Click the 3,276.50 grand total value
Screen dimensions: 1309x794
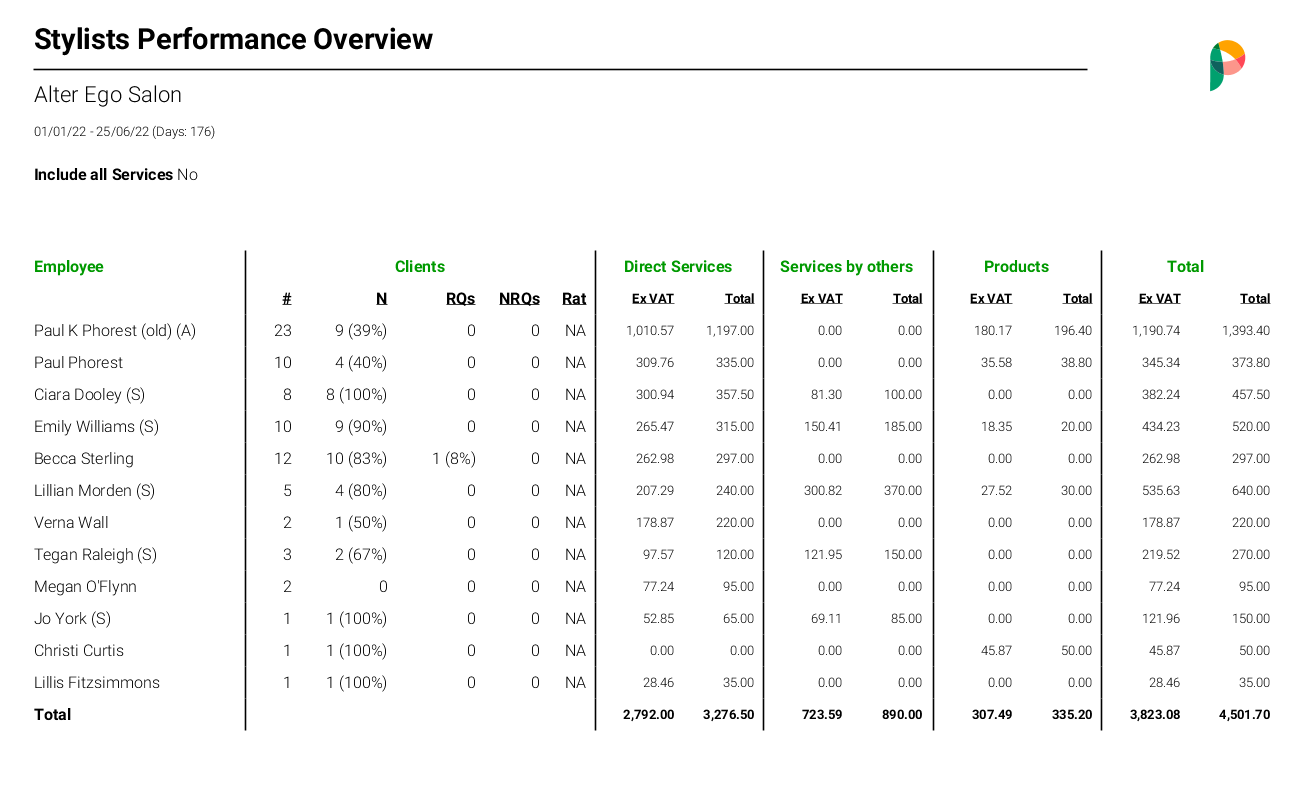click(x=729, y=715)
